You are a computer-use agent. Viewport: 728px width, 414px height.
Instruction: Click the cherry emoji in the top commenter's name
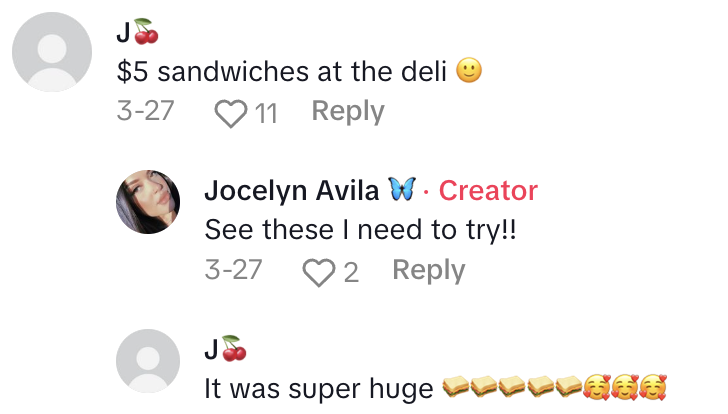pos(146,33)
